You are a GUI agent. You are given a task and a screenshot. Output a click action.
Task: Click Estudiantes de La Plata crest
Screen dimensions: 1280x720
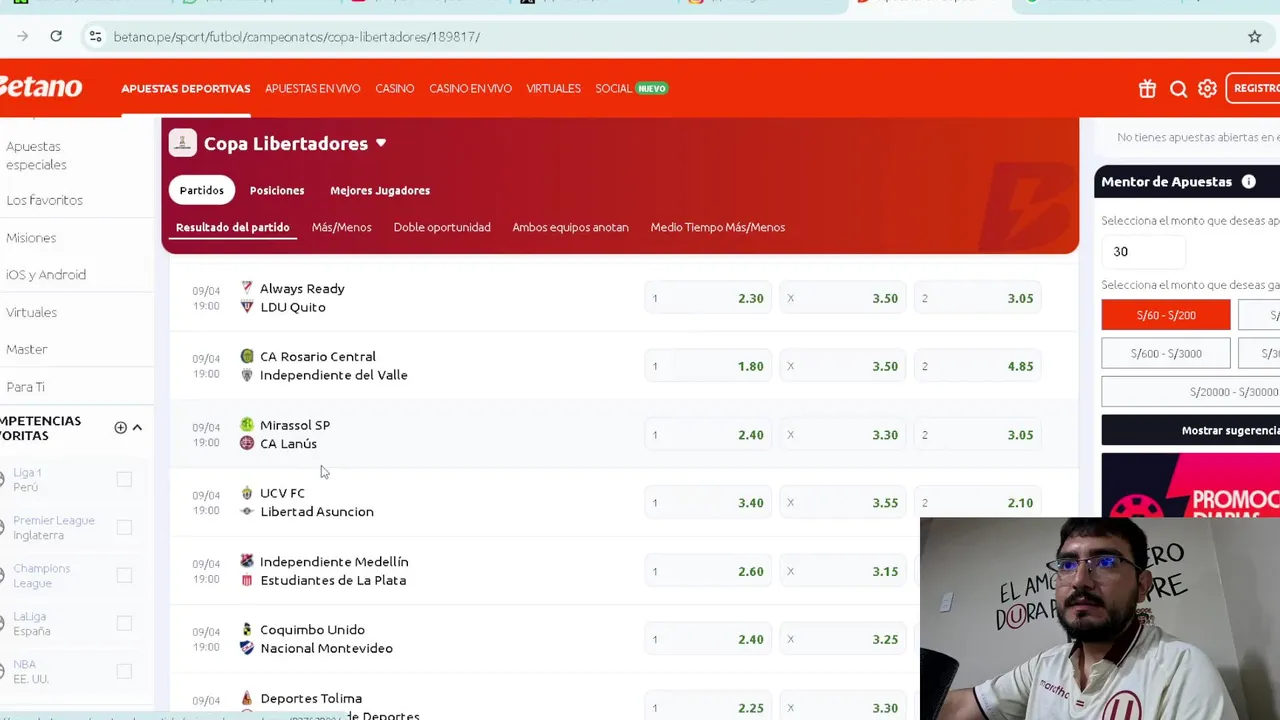[247, 580]
